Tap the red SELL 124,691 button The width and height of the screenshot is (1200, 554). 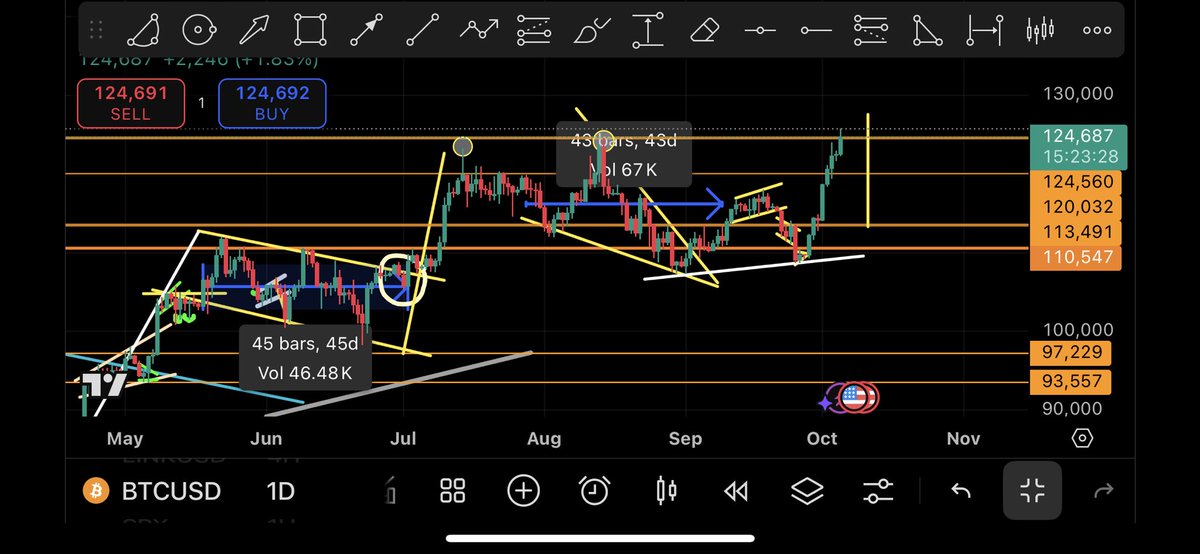(130, 103)
